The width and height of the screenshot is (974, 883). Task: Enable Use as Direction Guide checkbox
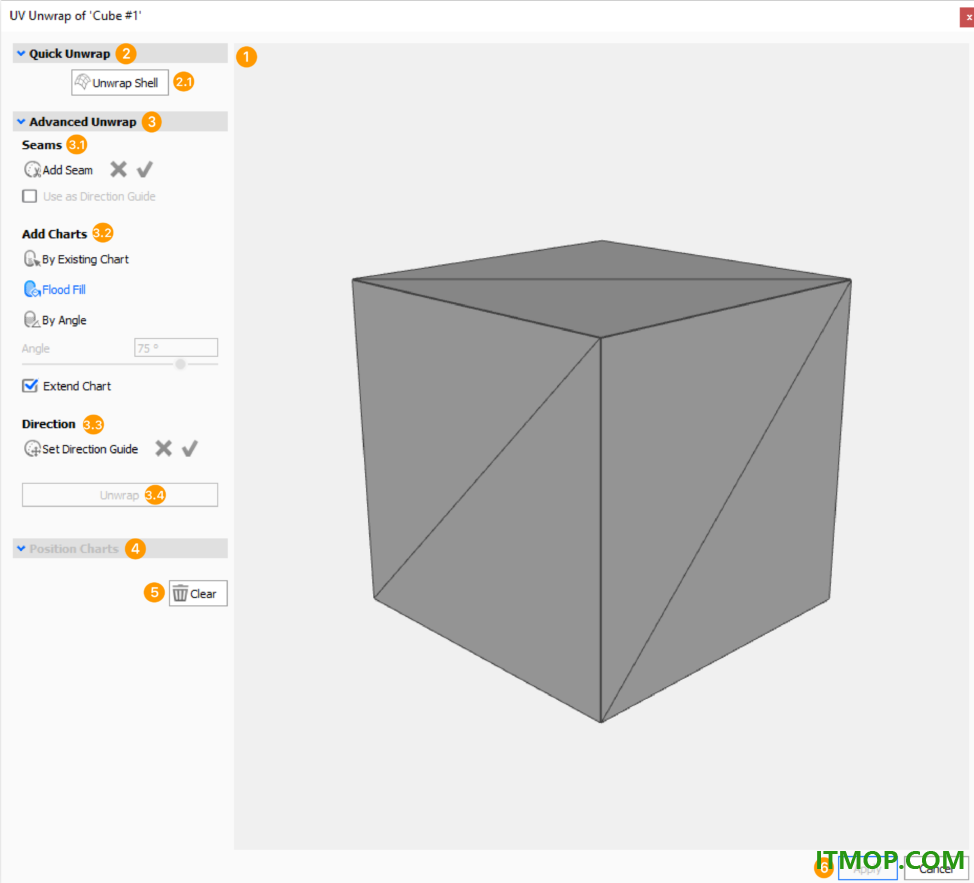(29, 196)
